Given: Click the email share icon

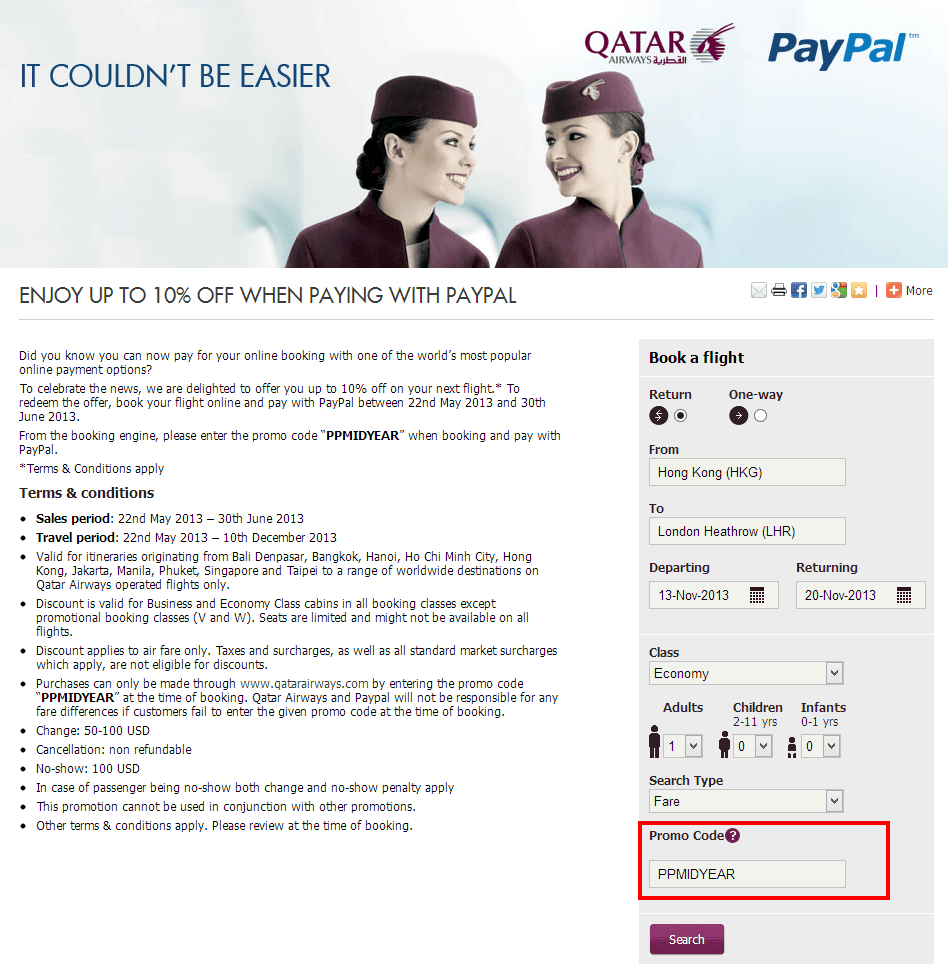Looking at the screenshot, I should point(759,290).
